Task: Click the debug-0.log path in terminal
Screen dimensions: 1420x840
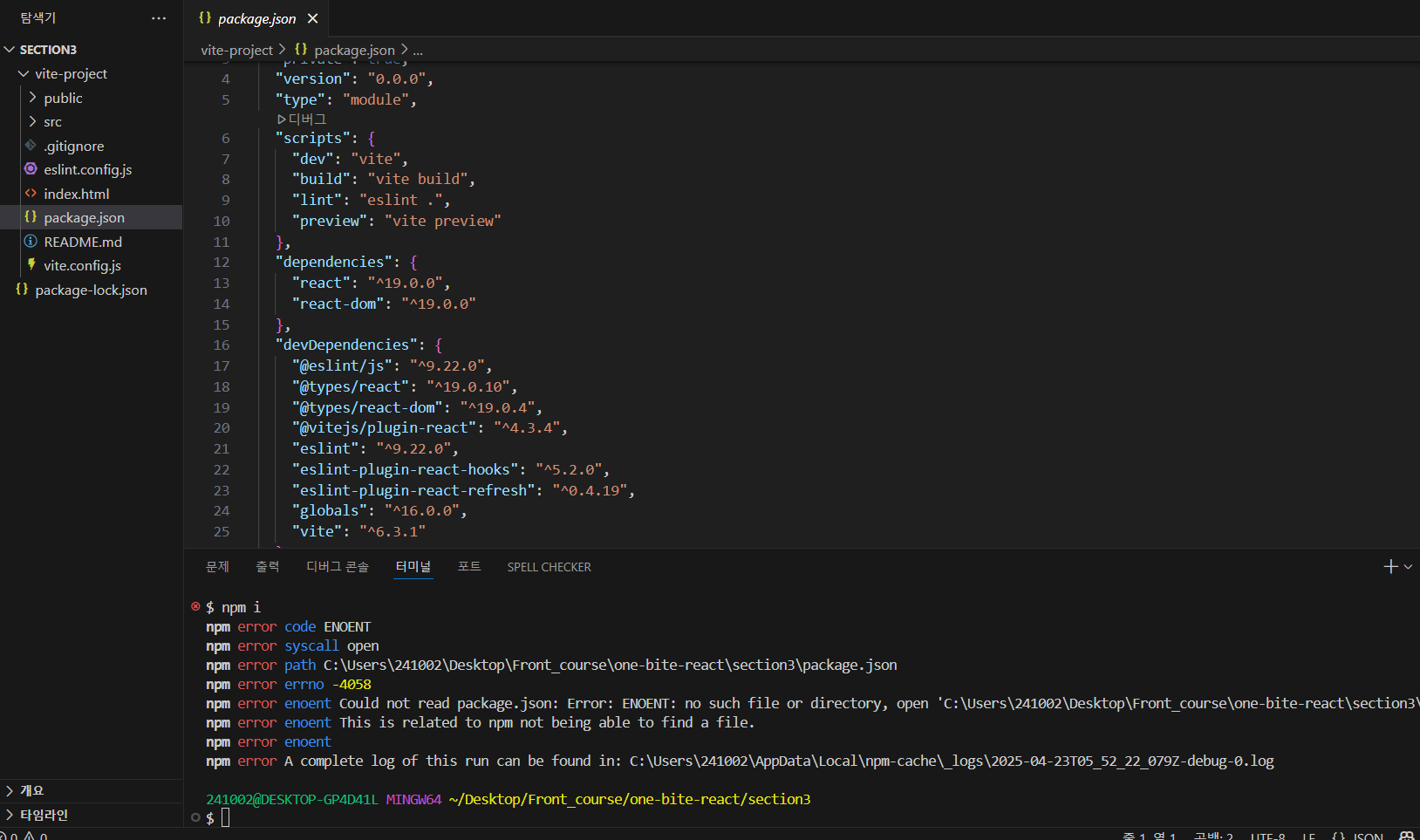Action: tap(952, 761)
